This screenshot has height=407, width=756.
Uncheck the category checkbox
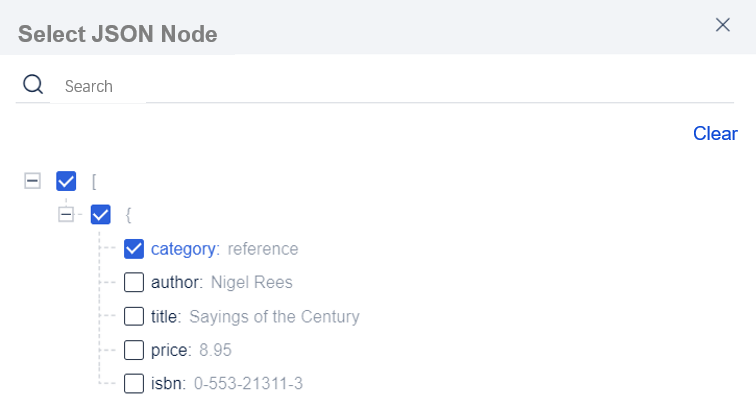pos(134,248)
